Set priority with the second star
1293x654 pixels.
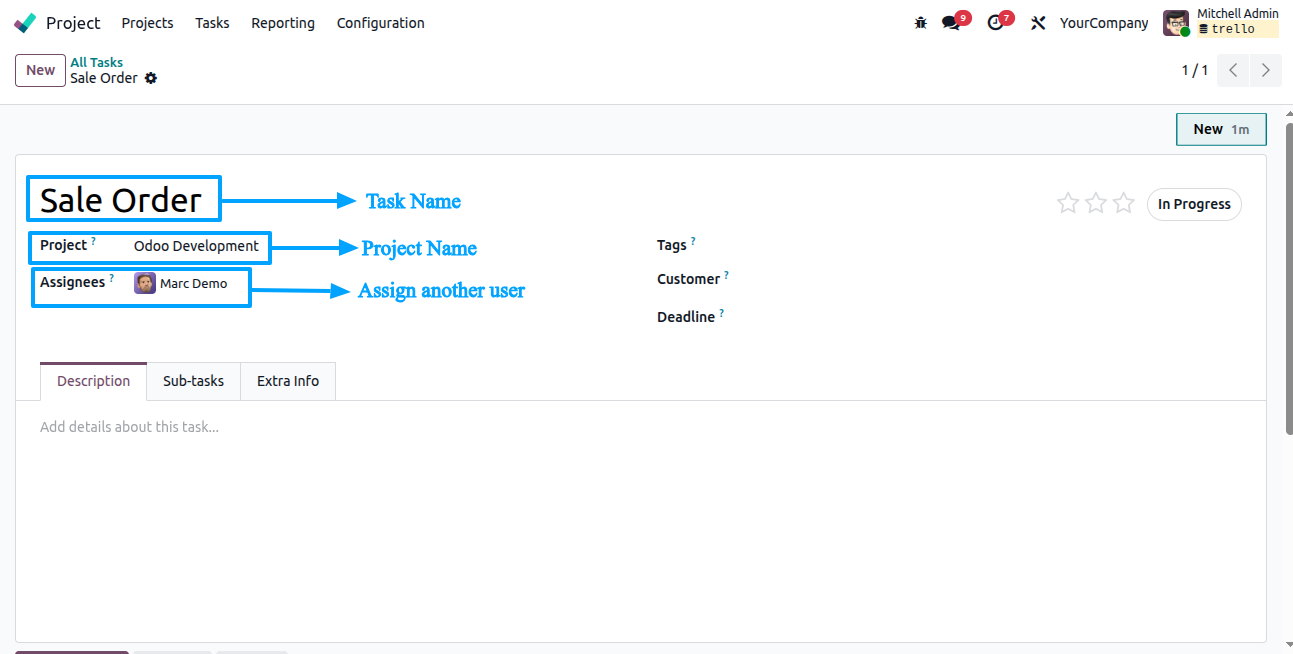[x=1096, y=203]
